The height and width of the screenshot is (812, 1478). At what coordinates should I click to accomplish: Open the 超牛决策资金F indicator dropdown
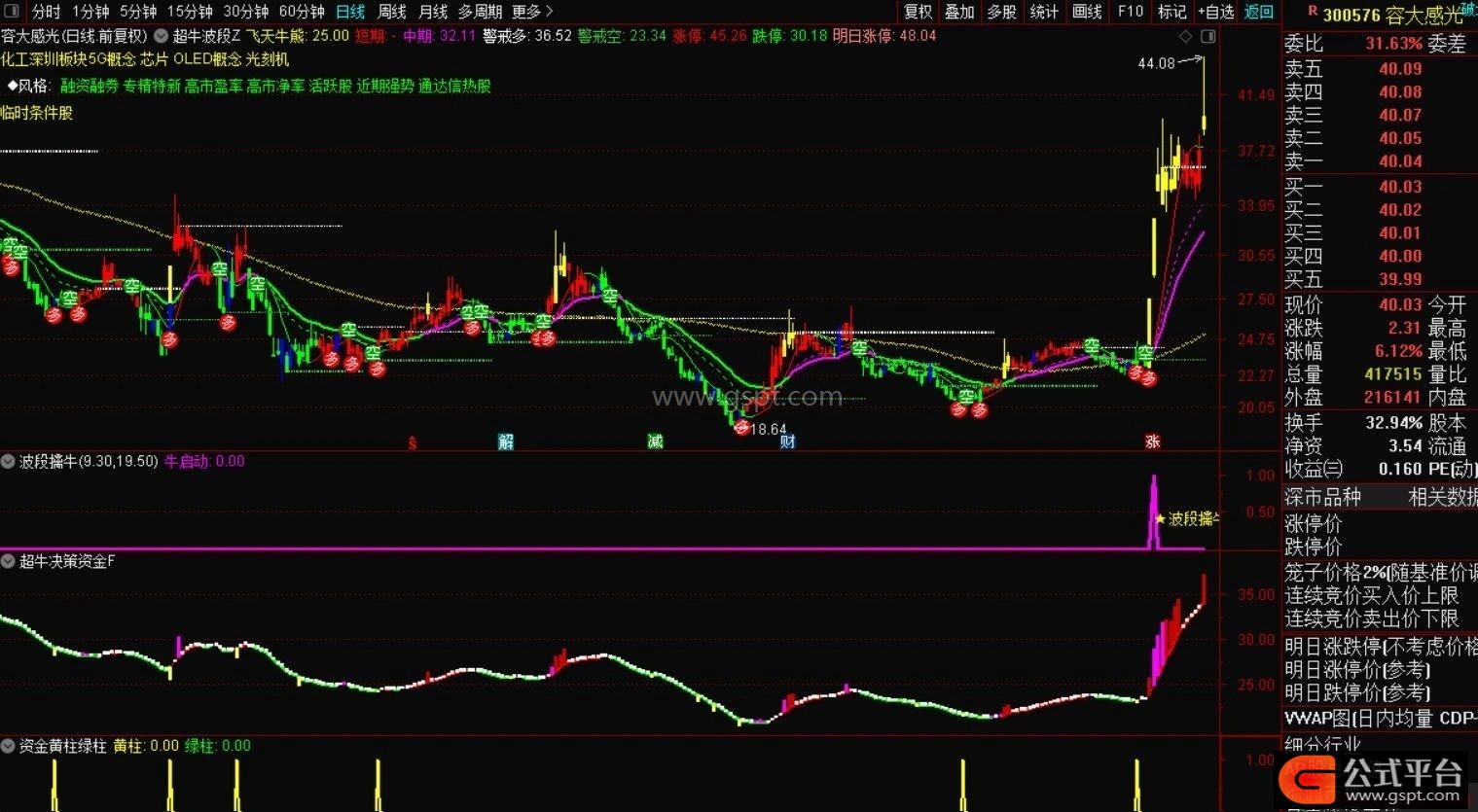(x=8, y=561)
